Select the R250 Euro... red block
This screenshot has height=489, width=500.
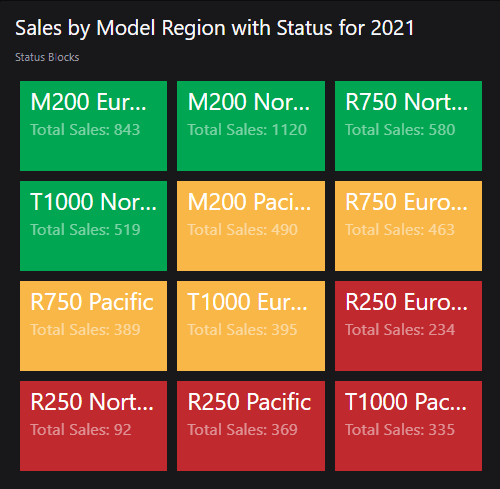coord(408,326)
